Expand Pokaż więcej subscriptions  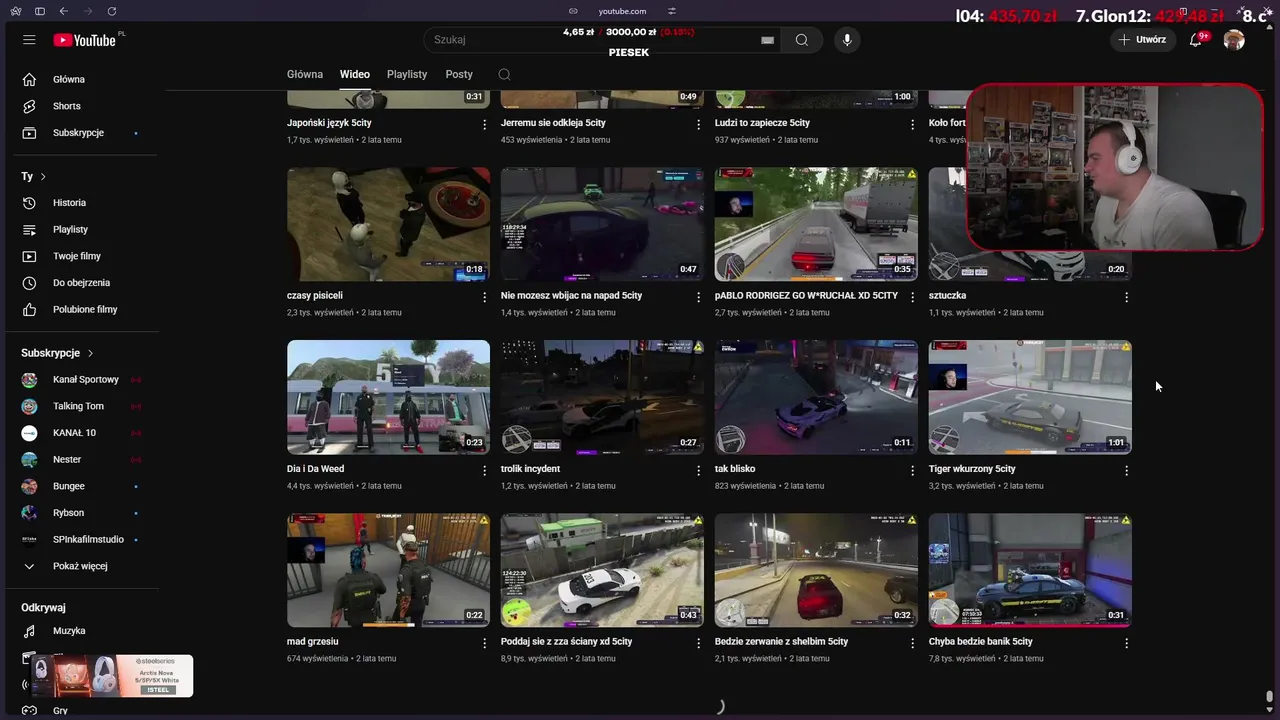point(82,566)
